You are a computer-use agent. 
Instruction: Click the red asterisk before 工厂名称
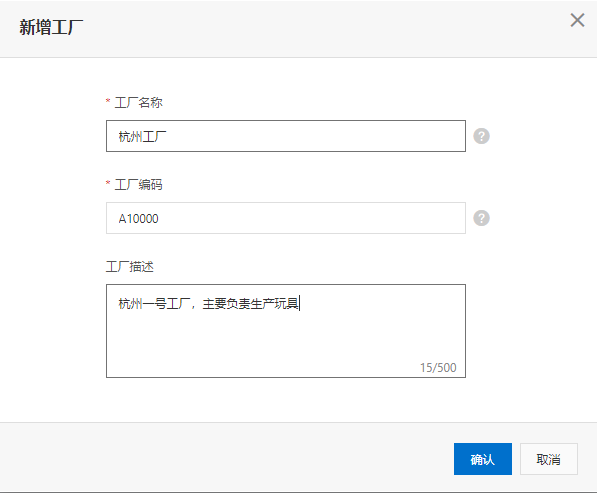click(108, 101)
